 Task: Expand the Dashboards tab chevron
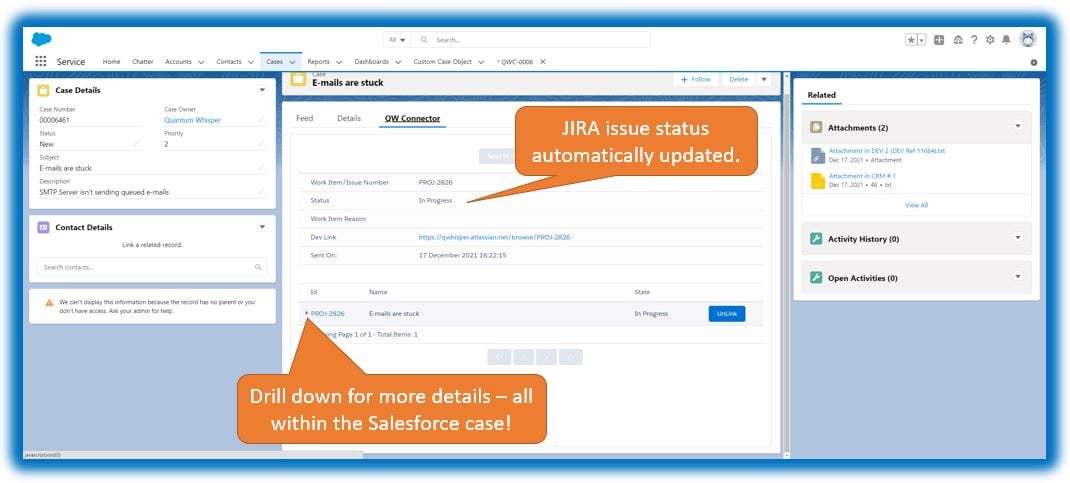click(398, 62)
